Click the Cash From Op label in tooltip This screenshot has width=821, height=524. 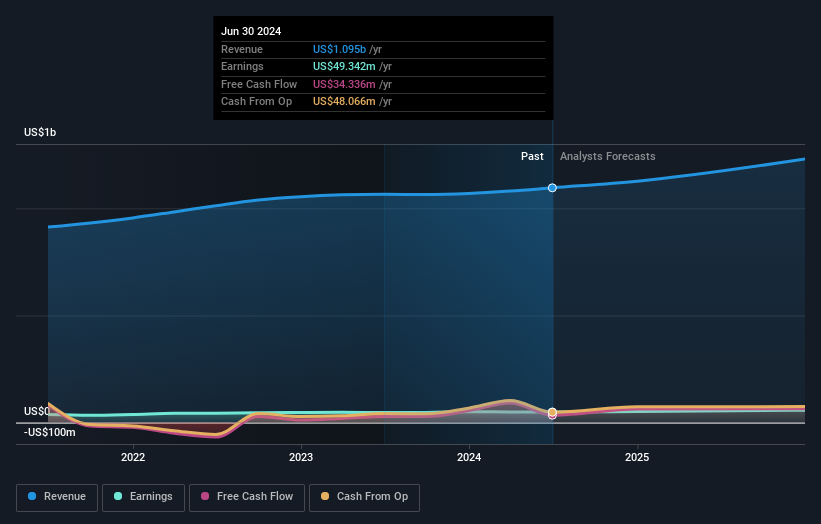pyautogui.click(x=257, y=102)
